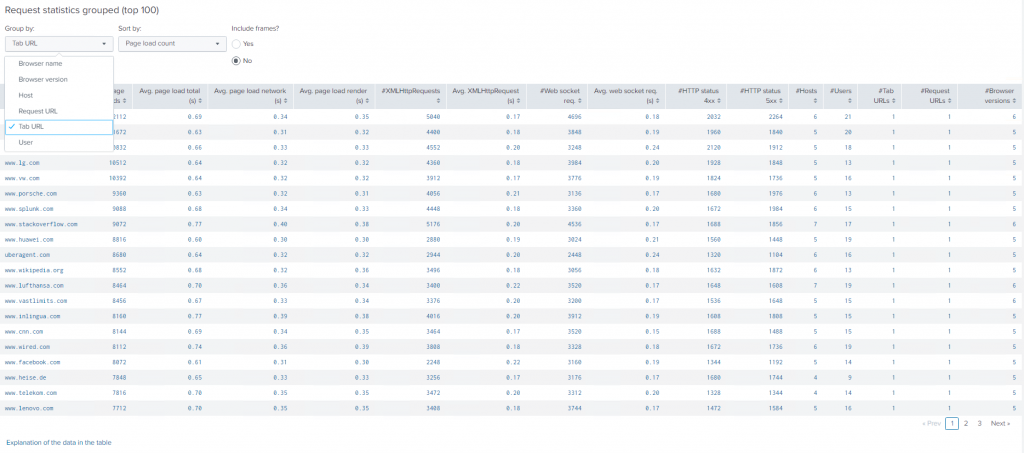Sort by #XMLHttpRequests column header

pyautogui.click(x=411, y=96)
